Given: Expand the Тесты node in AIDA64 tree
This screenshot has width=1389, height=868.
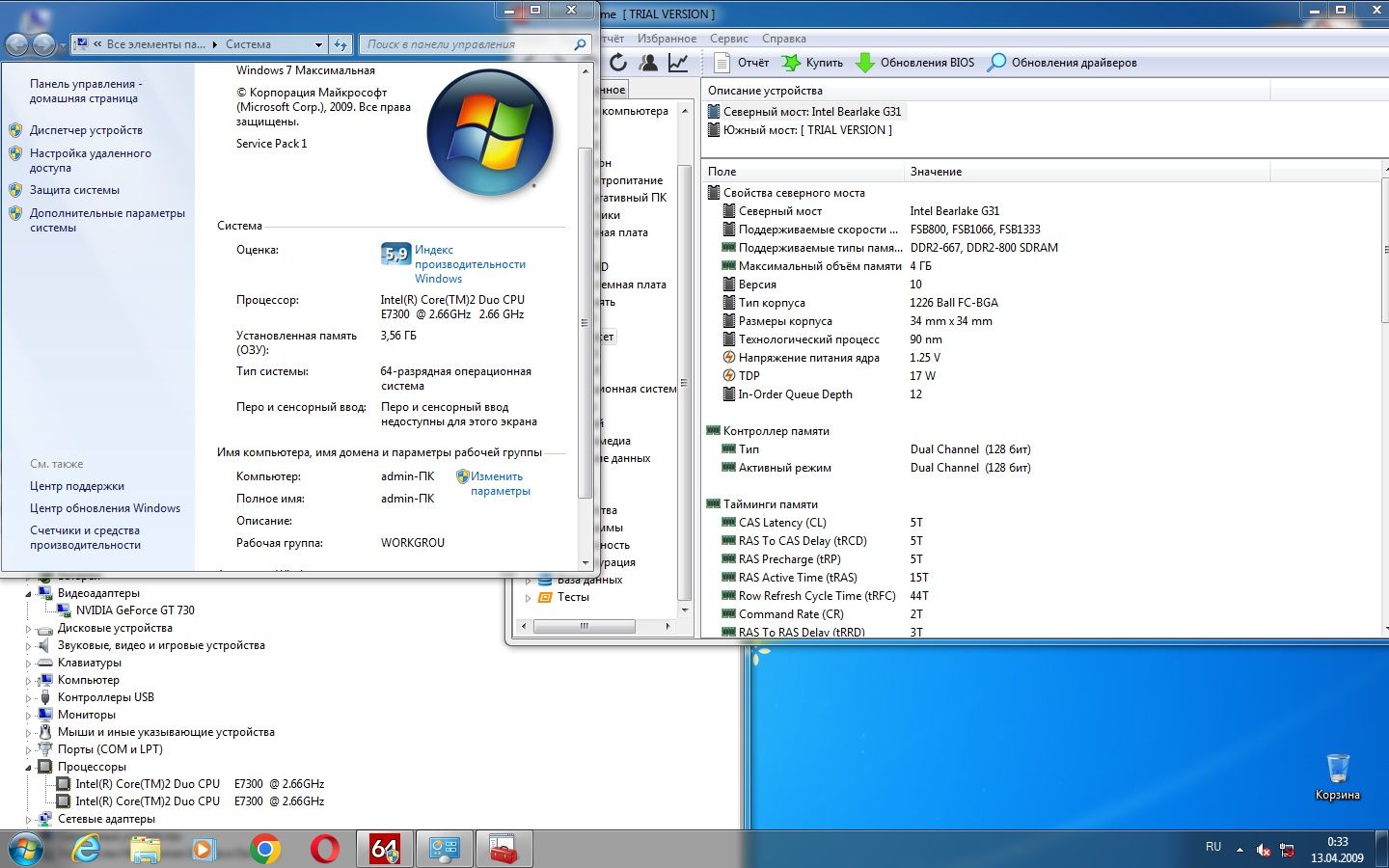Looking at the screenshot, I should point(528,598).
